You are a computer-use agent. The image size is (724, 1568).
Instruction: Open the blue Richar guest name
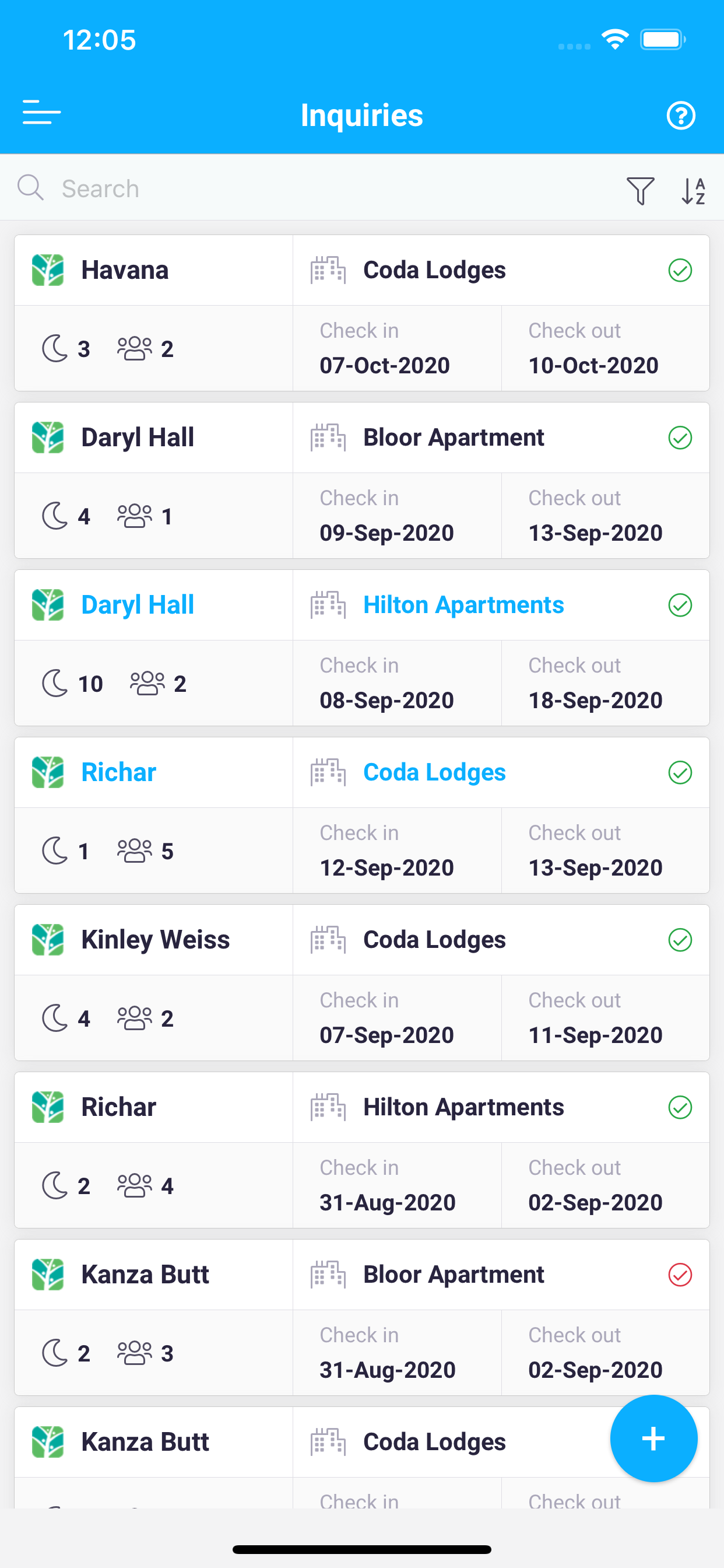tap(119, 772)
